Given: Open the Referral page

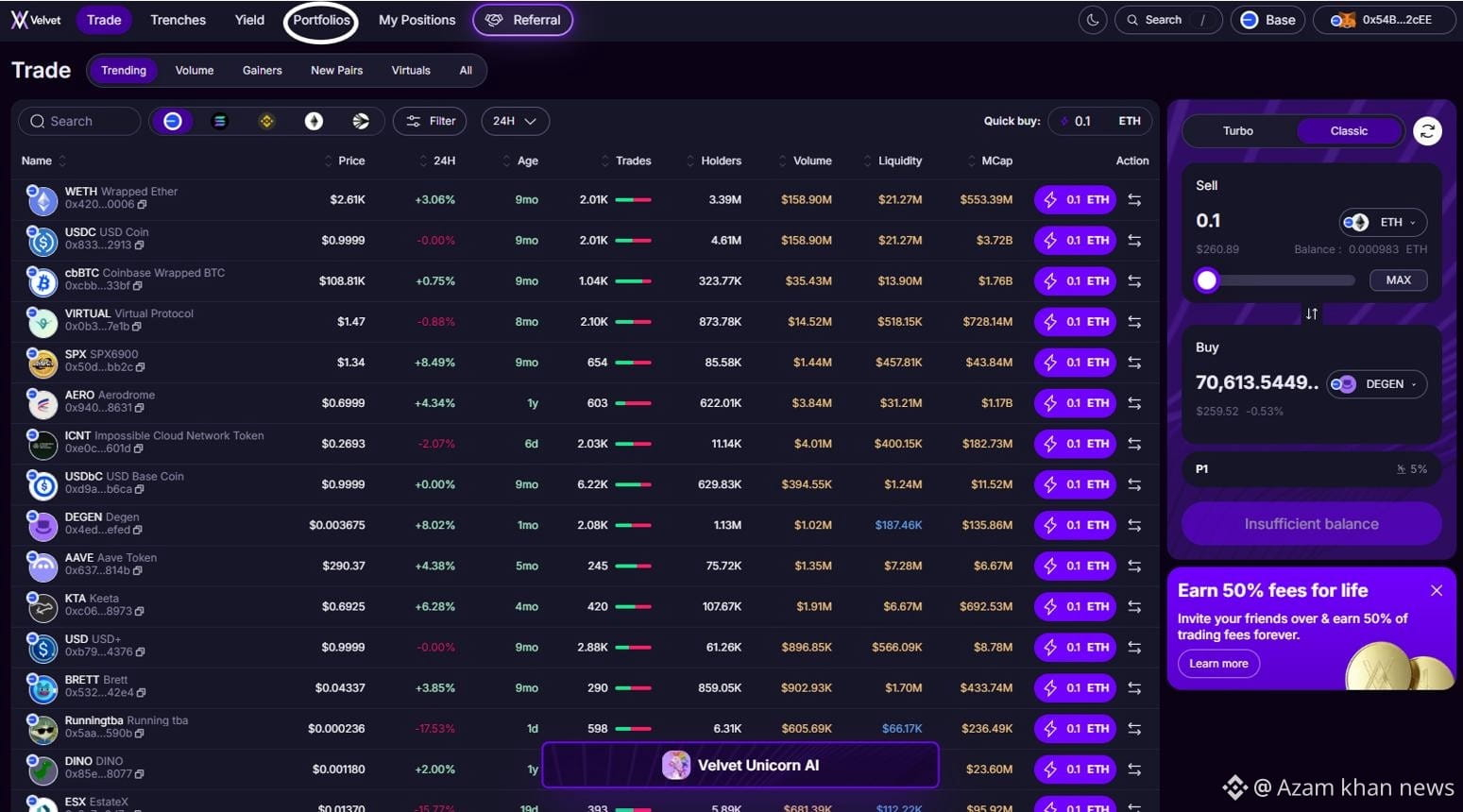Looking at the screenshot, I should pos(523,20).
